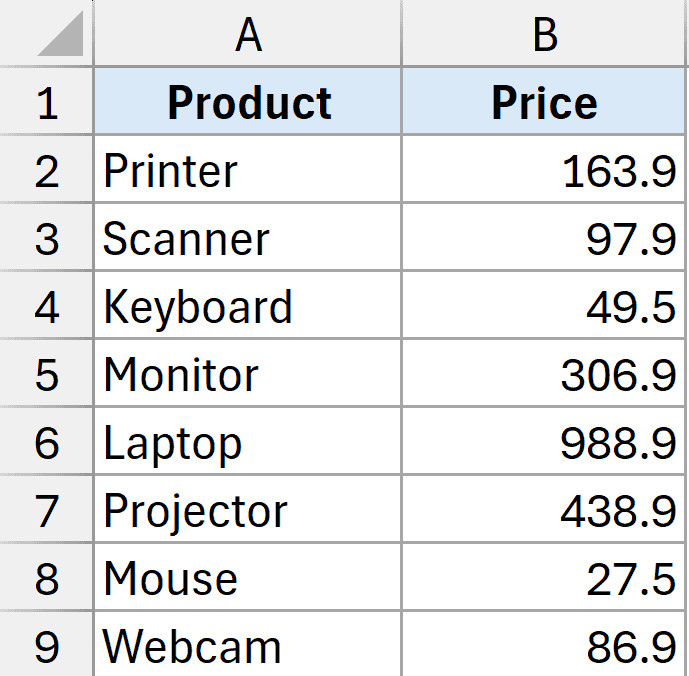Select the Monitor cell
689x676 pixels.
pyautogui.click(x=248, y=375)
